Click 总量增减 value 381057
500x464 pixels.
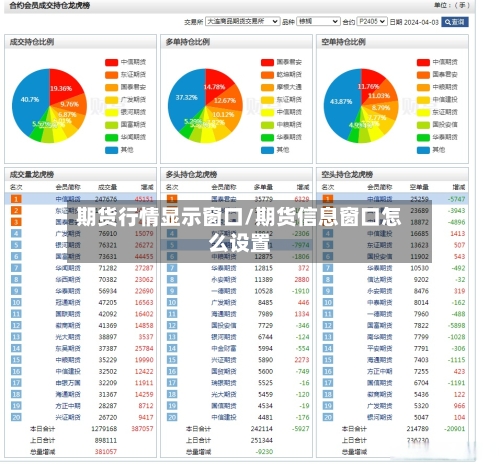pyautogui.click(x=106, y=452)
